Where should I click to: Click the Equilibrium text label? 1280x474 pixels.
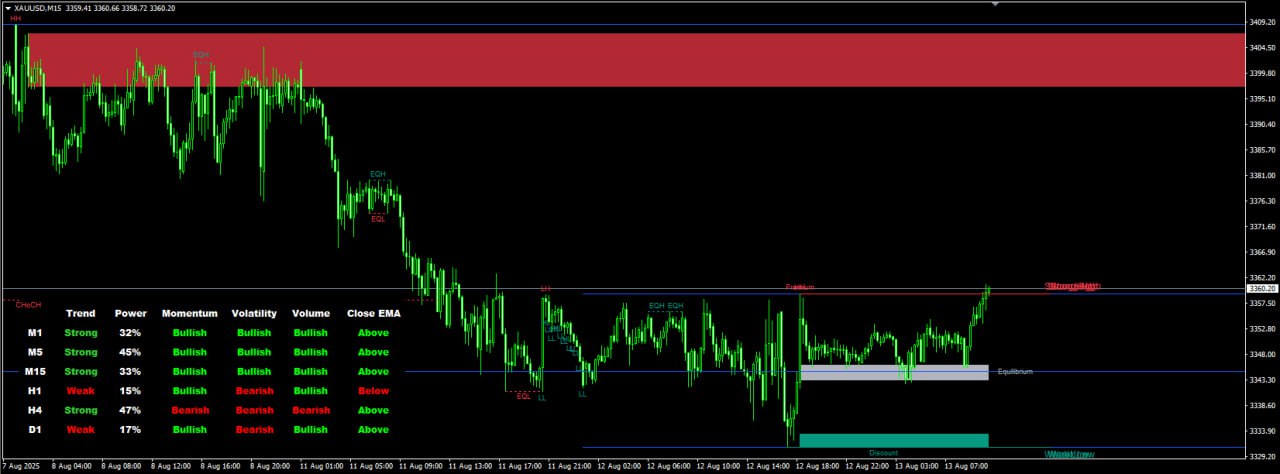pyautogui.click(x=1015, y=371)
